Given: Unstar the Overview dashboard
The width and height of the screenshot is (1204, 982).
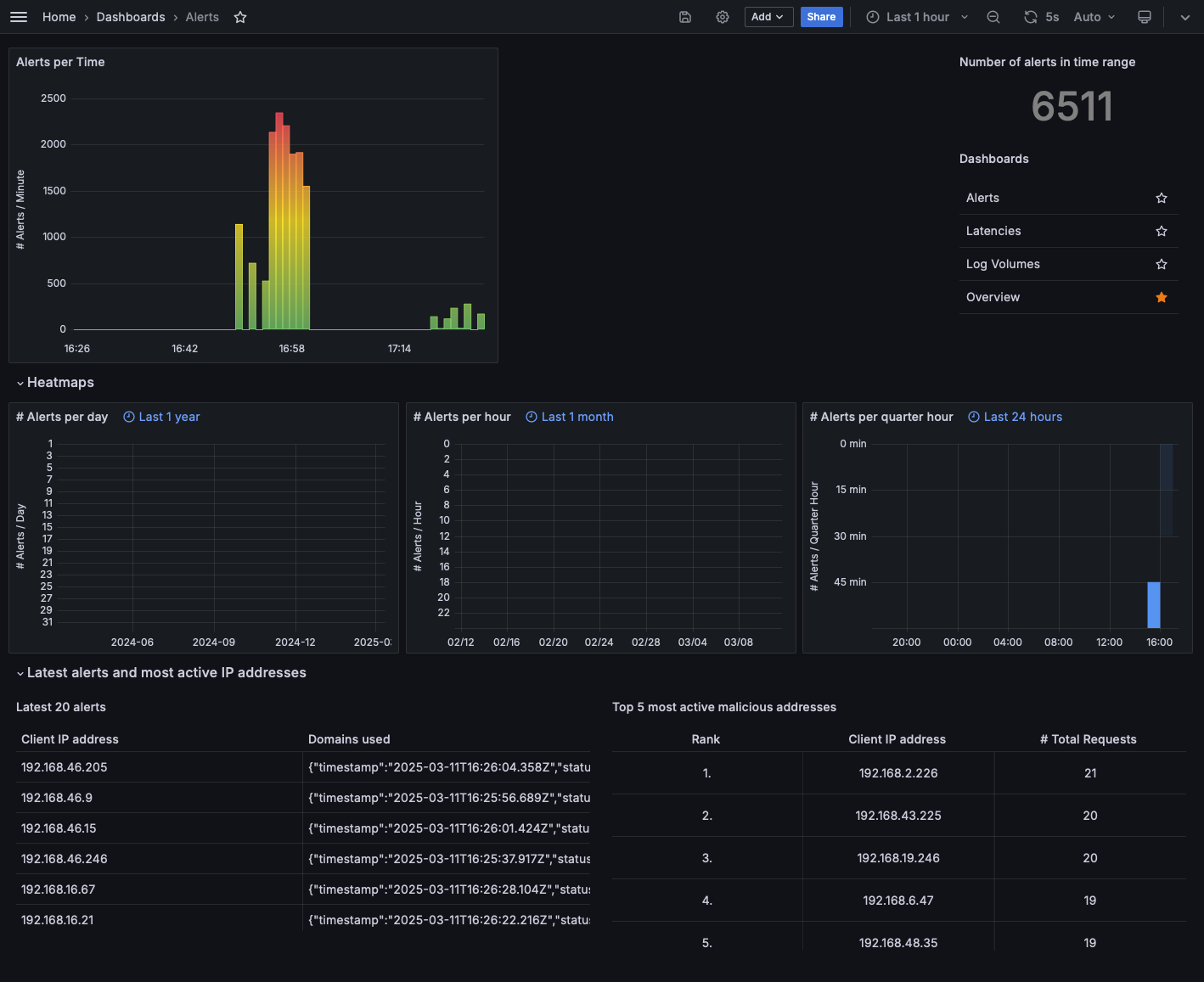Looking at the screenshot, I should 1162,297.
